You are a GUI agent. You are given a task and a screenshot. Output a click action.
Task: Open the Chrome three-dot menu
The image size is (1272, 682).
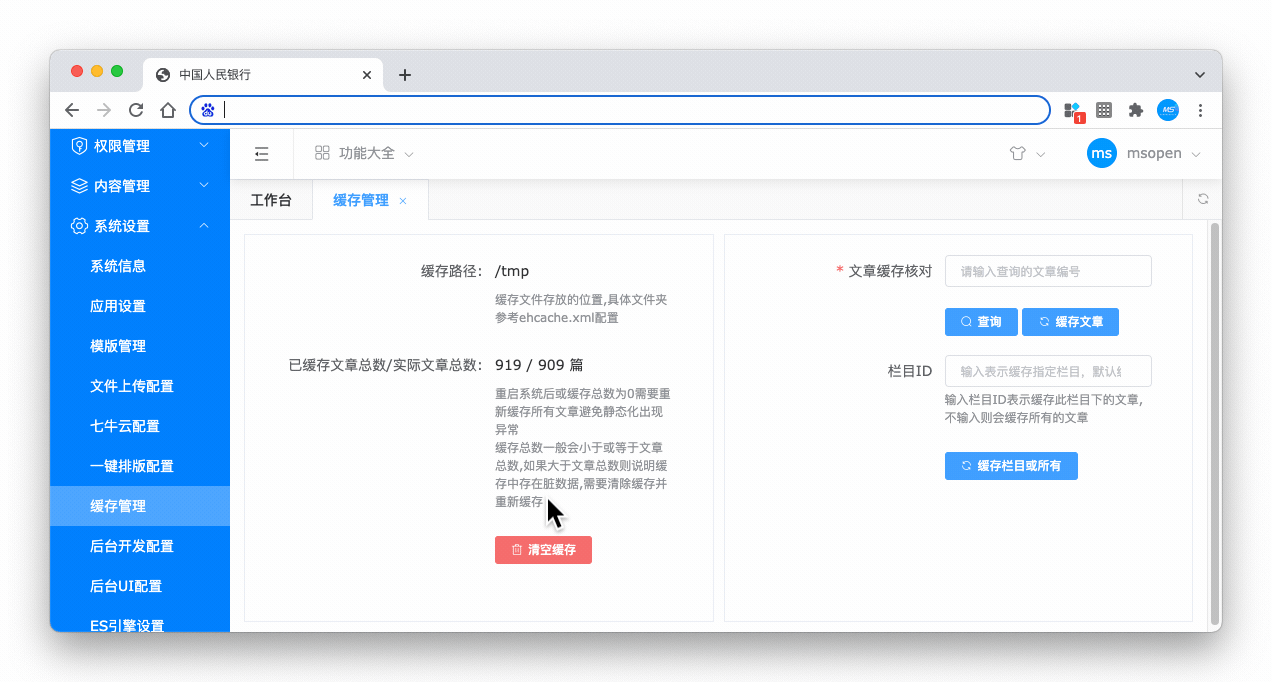[x=1200, y=110]
